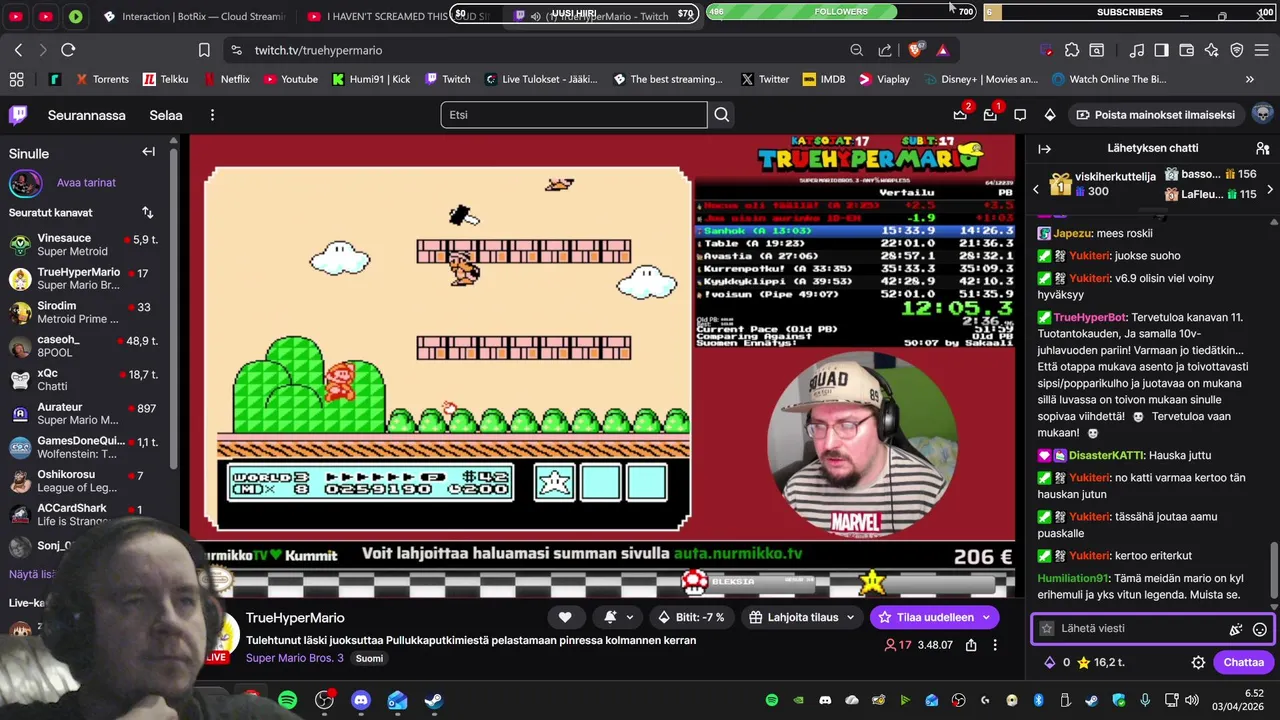Click username Humiliation91 in chat
The width and height of the screenshot is (1280, 720).
(x=1073, y=578)
